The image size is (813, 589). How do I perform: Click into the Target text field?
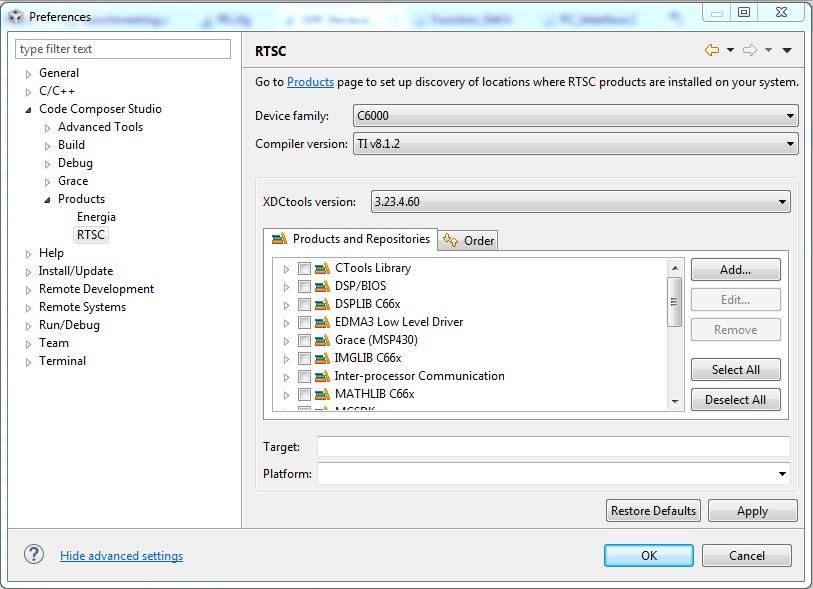[554, 446]
